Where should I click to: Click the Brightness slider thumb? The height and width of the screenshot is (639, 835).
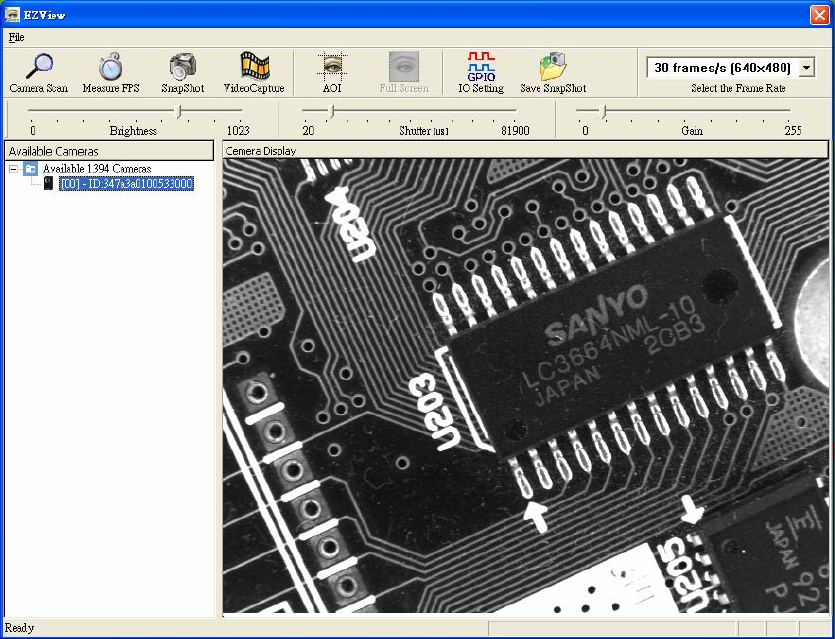pyautogui.click(x=179, y=112)
